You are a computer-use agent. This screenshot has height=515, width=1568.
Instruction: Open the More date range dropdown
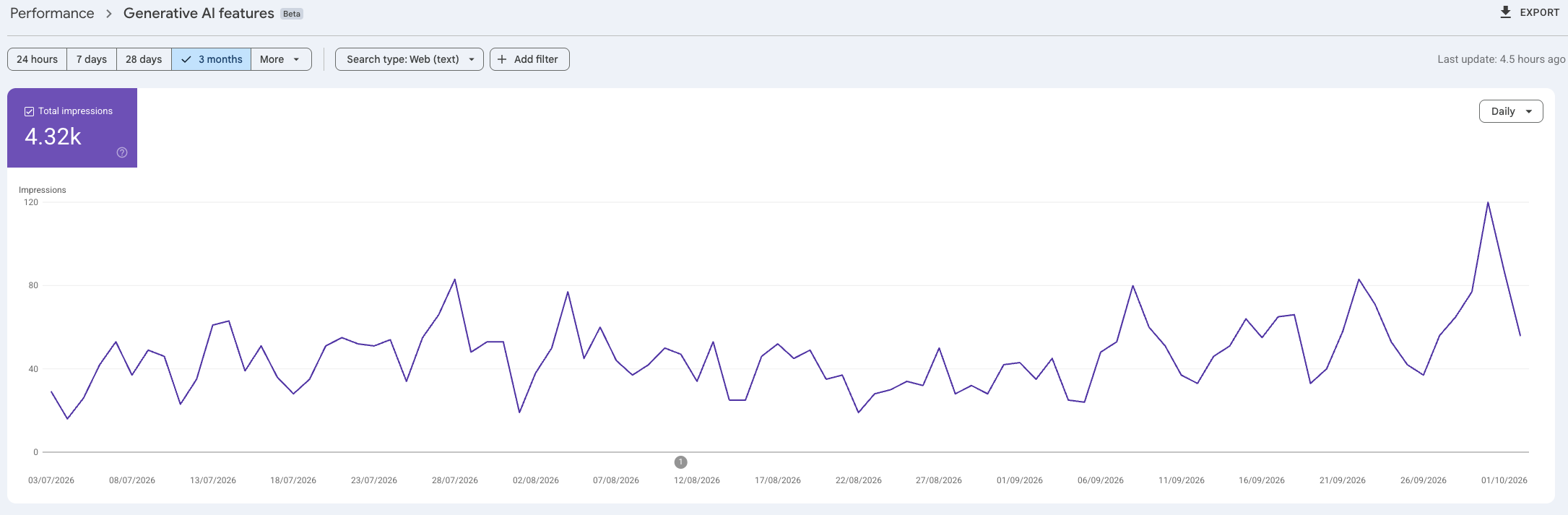pyautogui.click(x=281, y=59)
